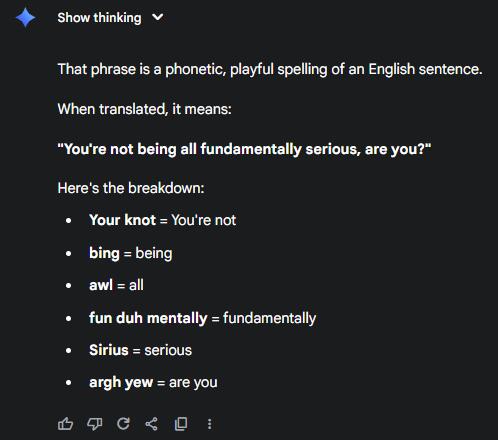
Task: Click the bold 'Sirius' bullet term
Action: 109,350
